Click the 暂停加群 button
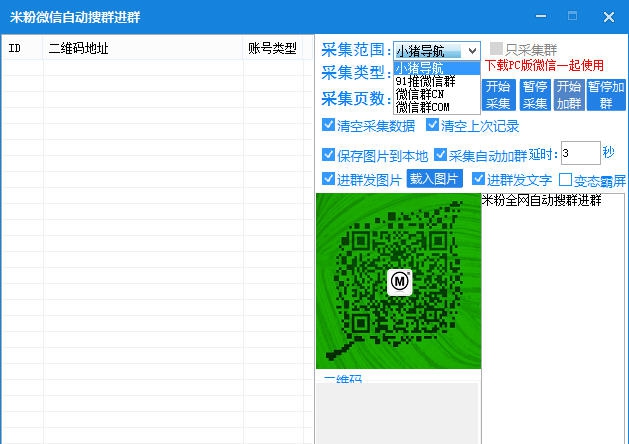The width and height of the screenshot is (629, 444). point(606,95)
